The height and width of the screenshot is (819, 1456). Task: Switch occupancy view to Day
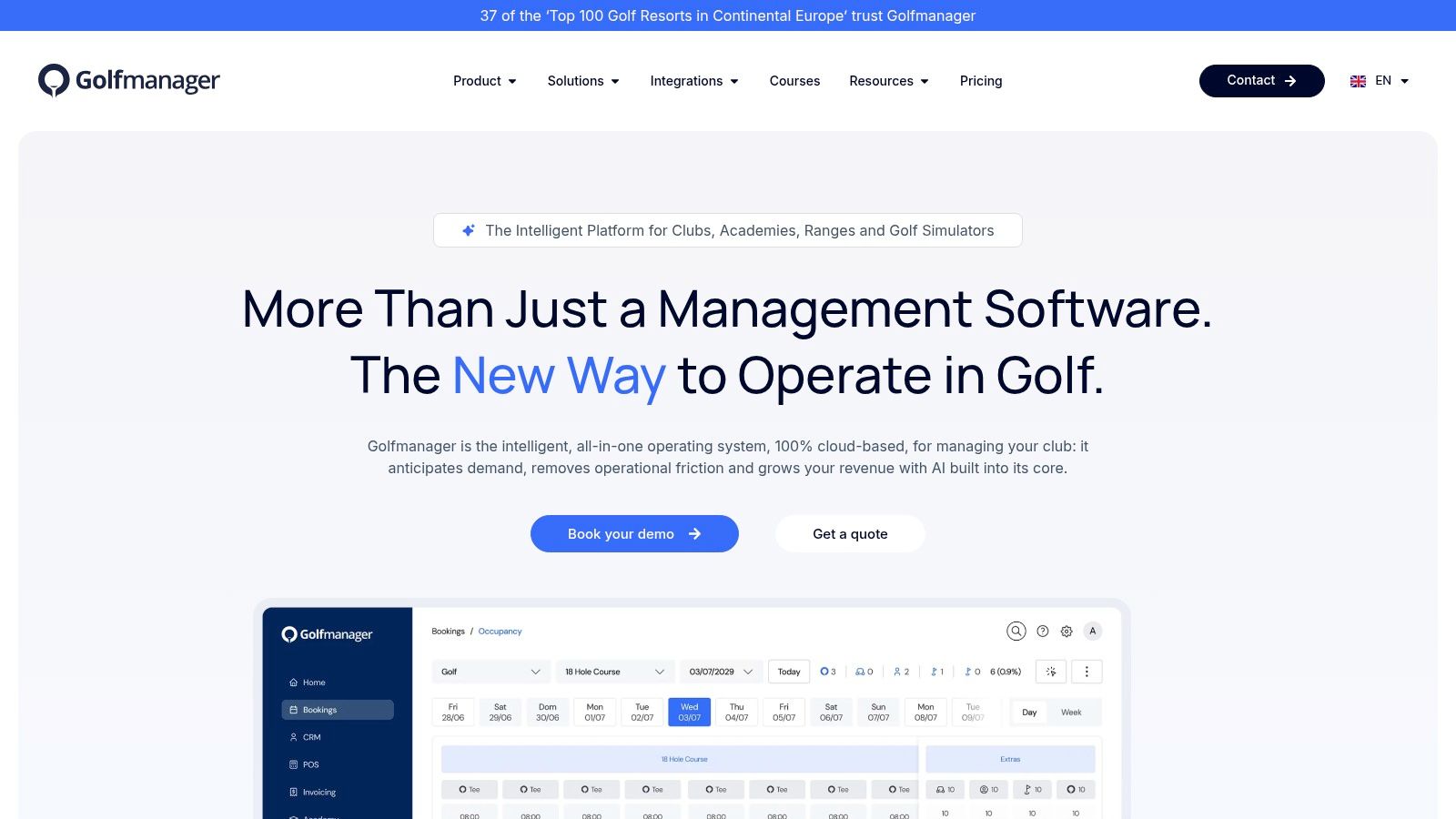1029,713
